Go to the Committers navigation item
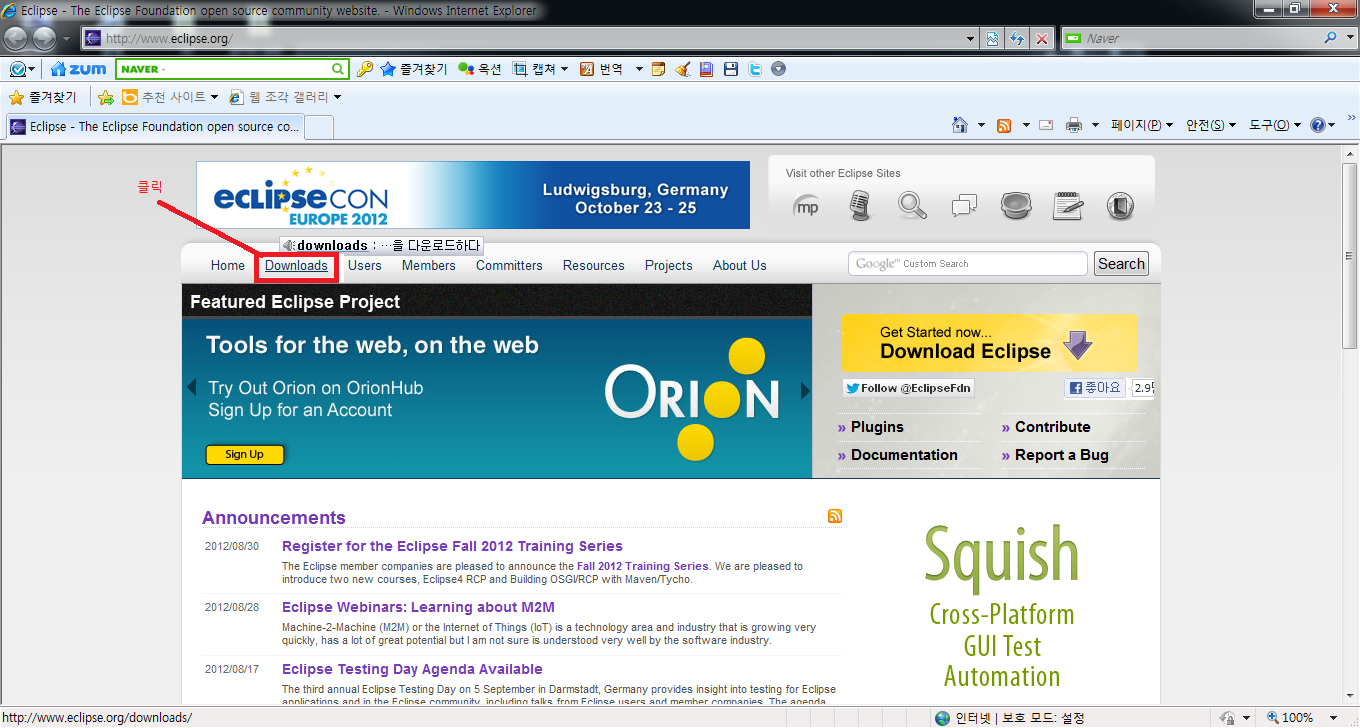 coord(509,266)
